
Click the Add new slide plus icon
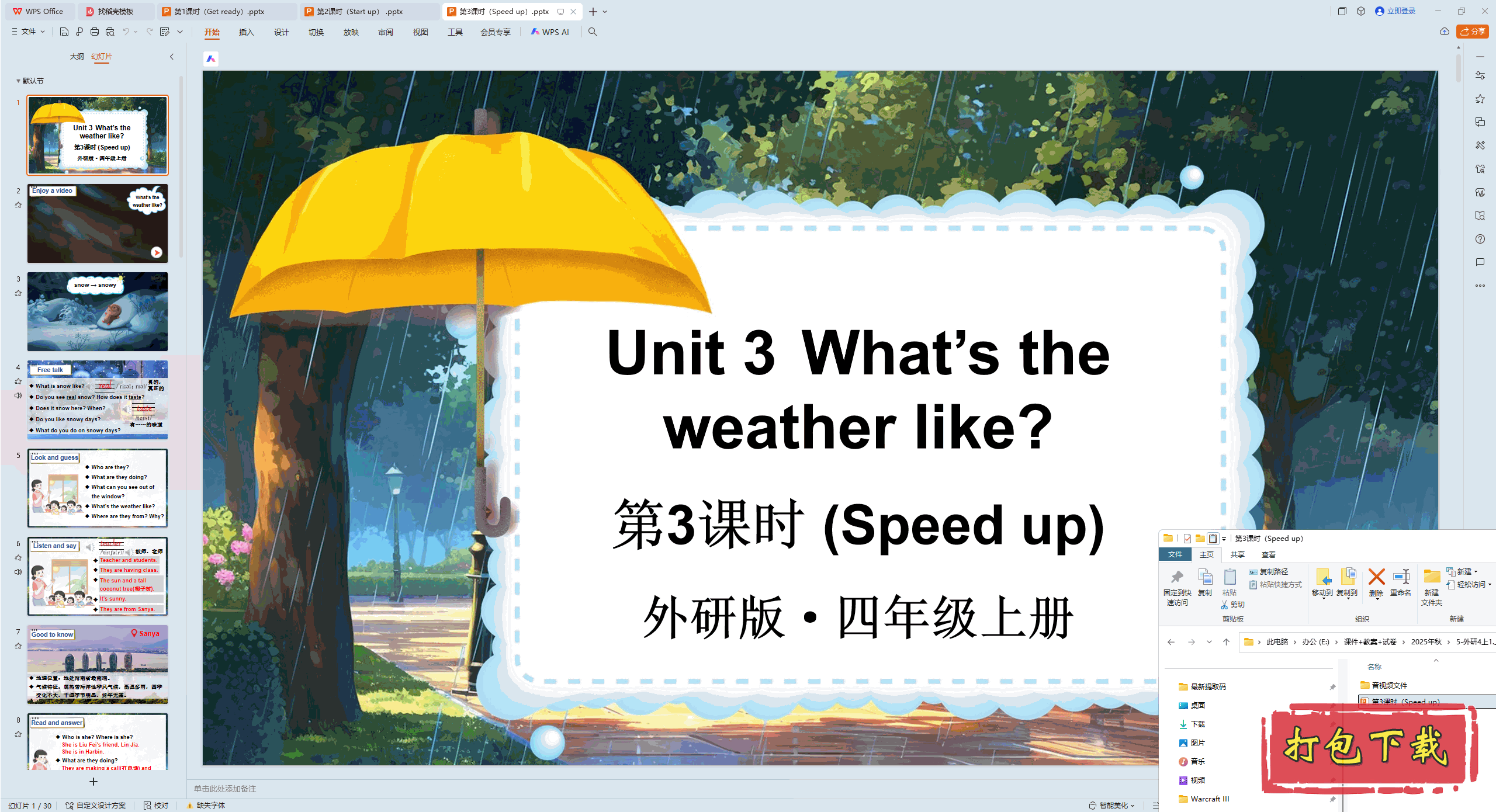pos(93,782)
